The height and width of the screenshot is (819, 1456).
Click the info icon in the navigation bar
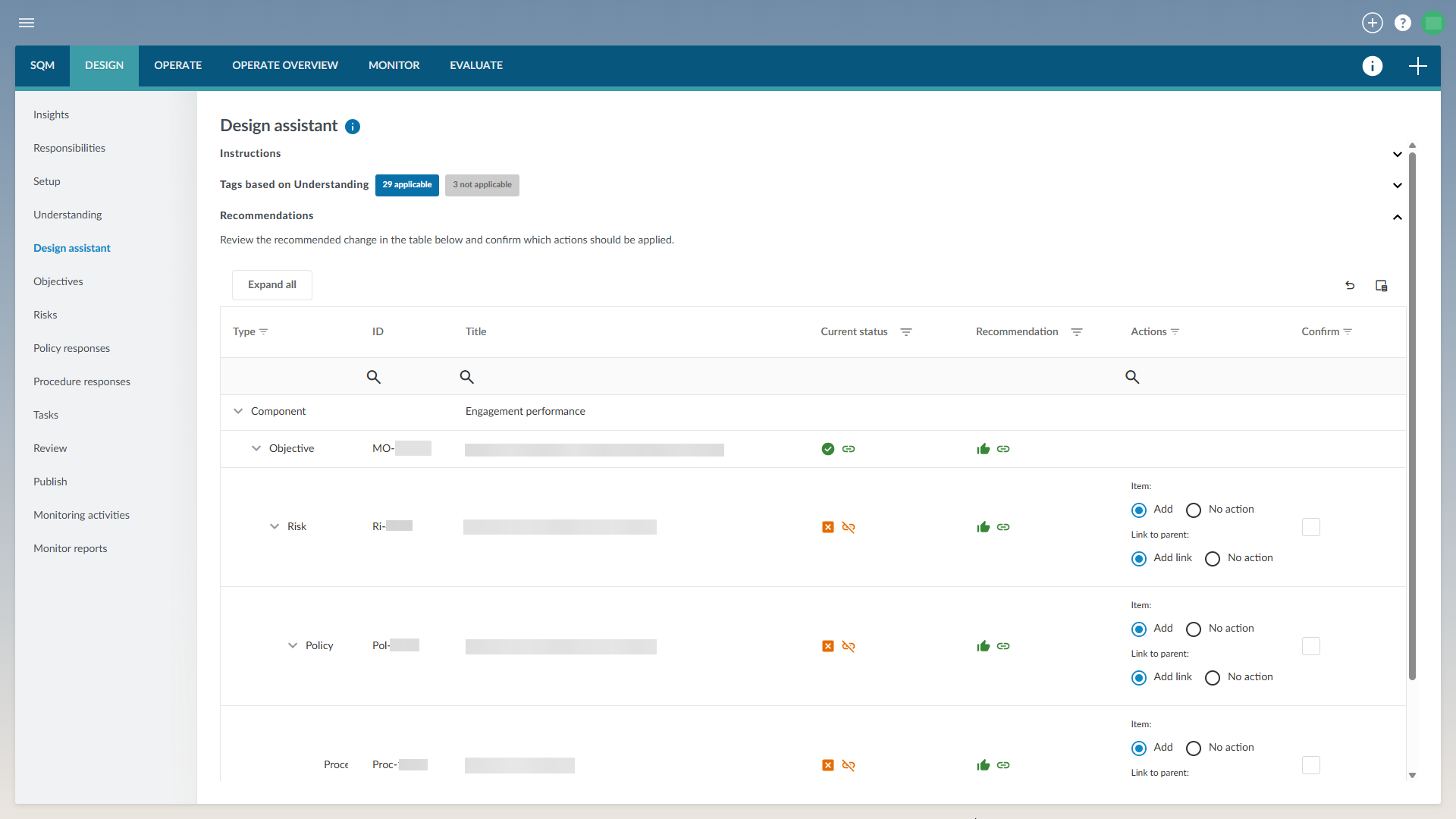(x=1372, y=66)
